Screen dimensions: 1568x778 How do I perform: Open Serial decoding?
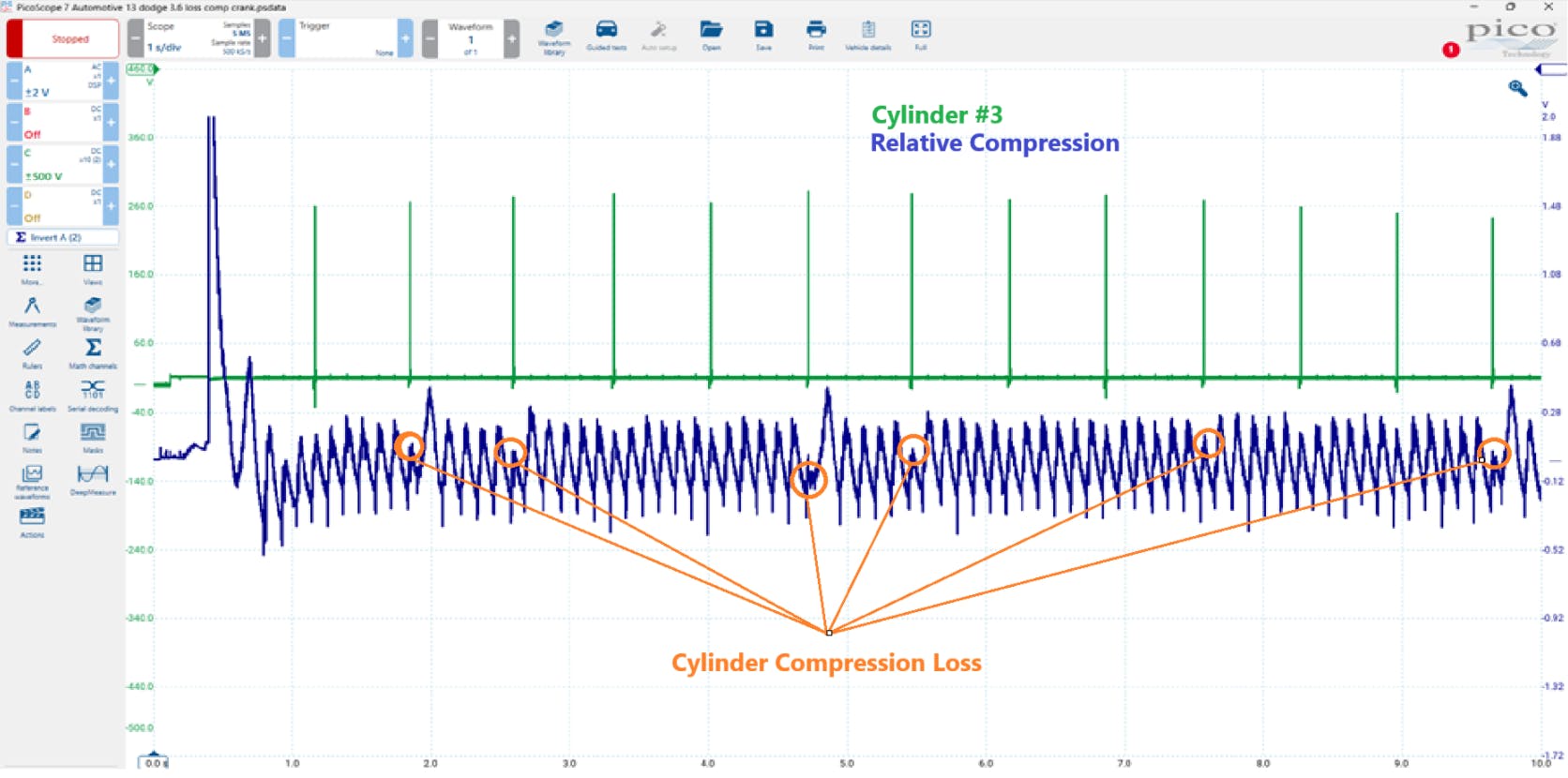pyautogui.click(x=93, y=396)
